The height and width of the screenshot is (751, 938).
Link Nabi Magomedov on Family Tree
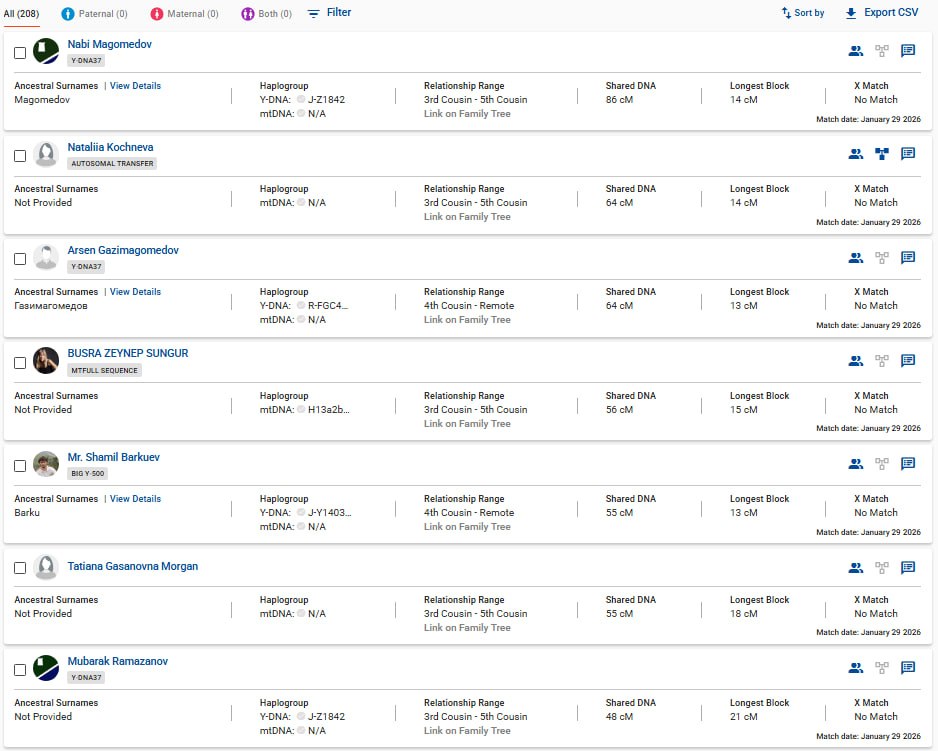click(x=467, y=114)
